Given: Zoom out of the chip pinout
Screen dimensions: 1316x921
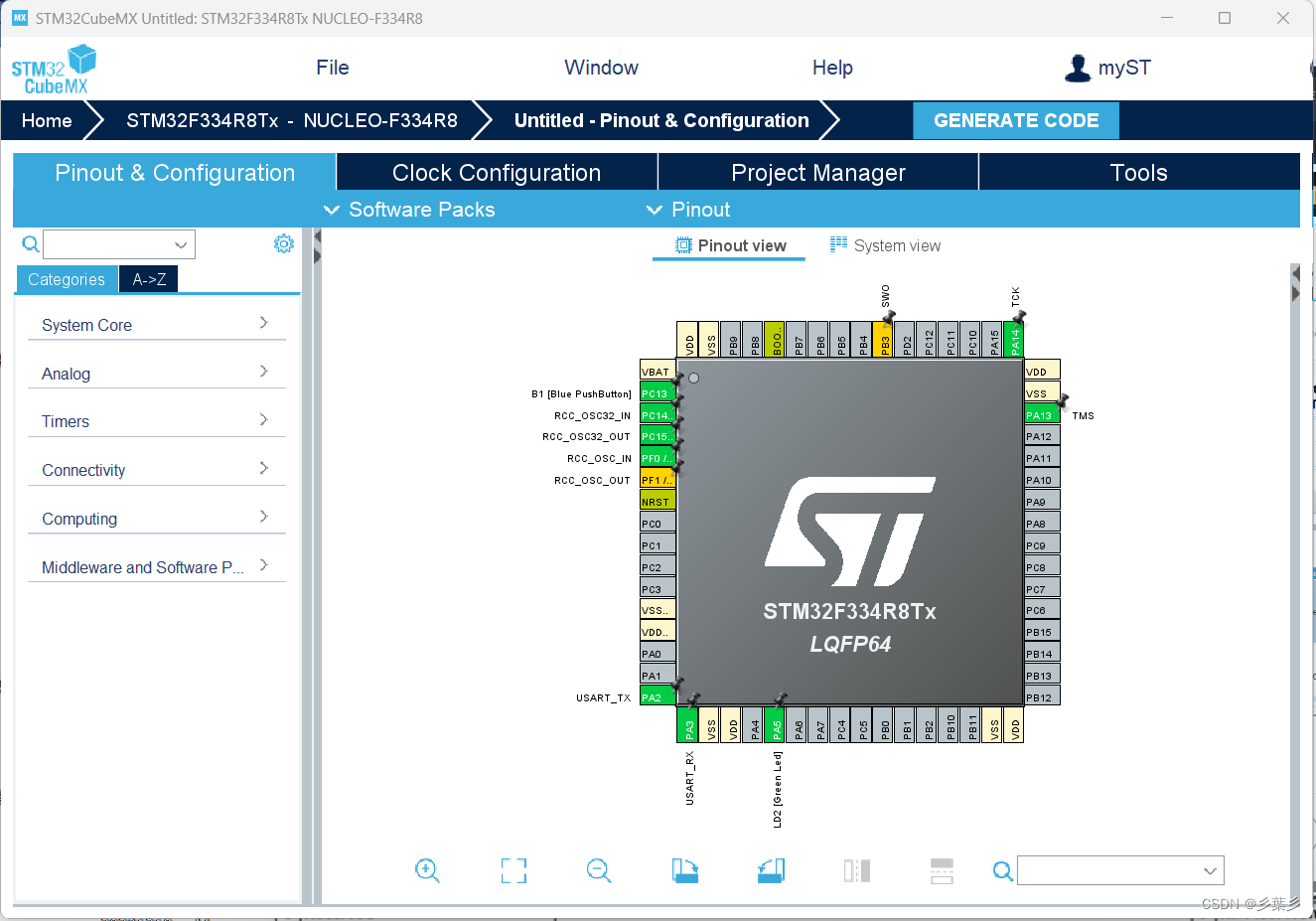Looking at the screenshot, I should (x=599, y=871).
